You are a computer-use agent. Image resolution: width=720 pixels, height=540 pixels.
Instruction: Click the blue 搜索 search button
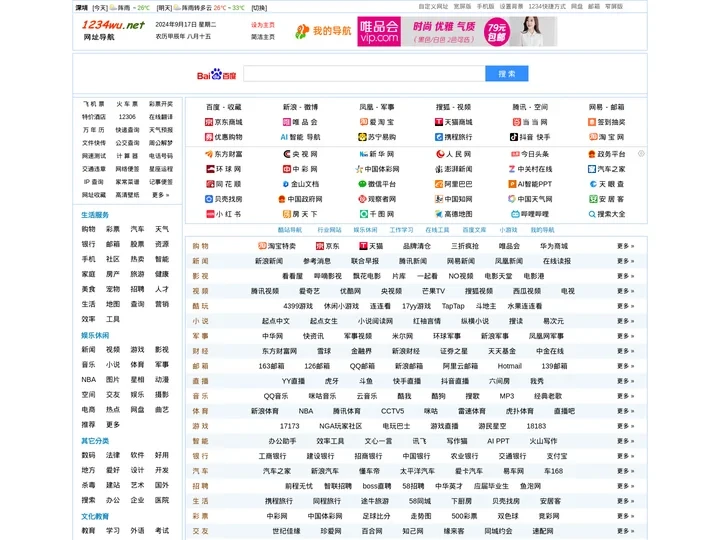click(506, 73)
